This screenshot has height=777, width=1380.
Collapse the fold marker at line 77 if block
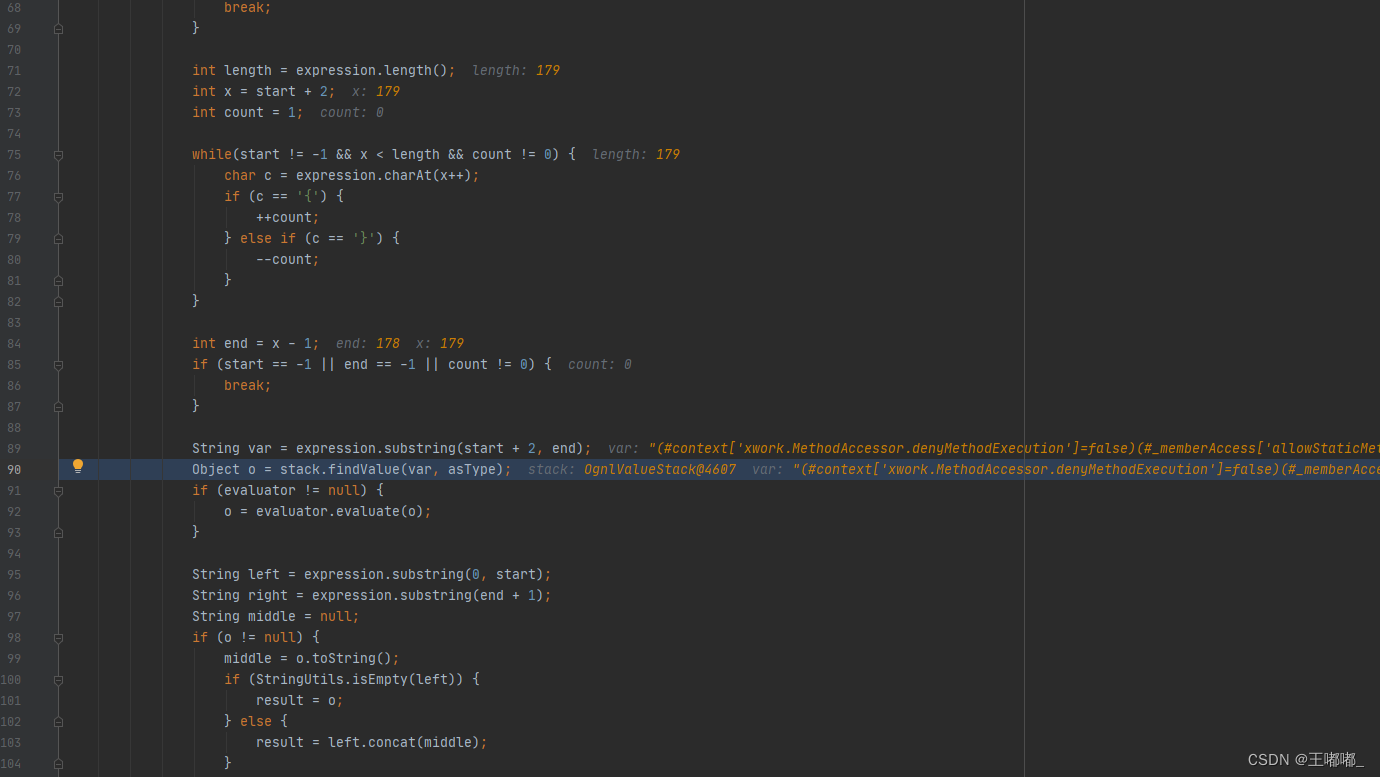58,197
